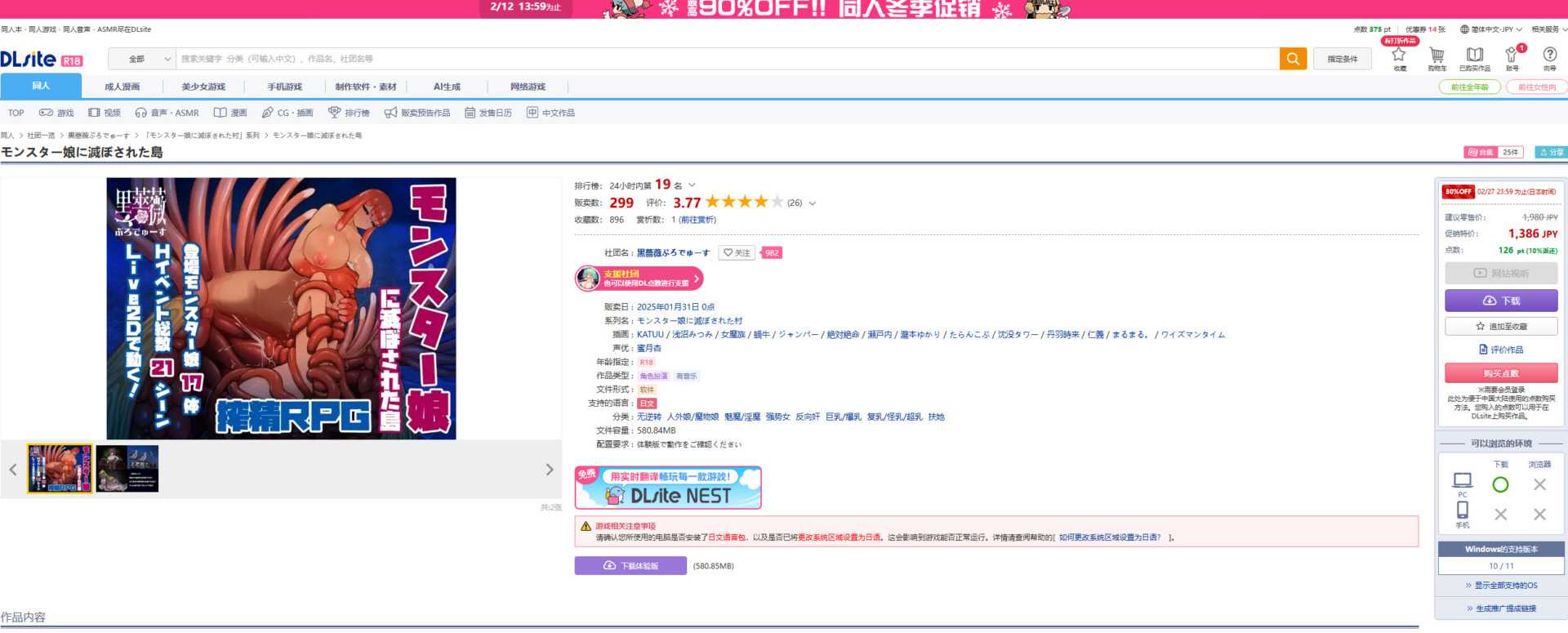Open the 游戏 games category with gamepad icon
The height and width of the screenshot is (633, 1568).
[x=56, y=113]
